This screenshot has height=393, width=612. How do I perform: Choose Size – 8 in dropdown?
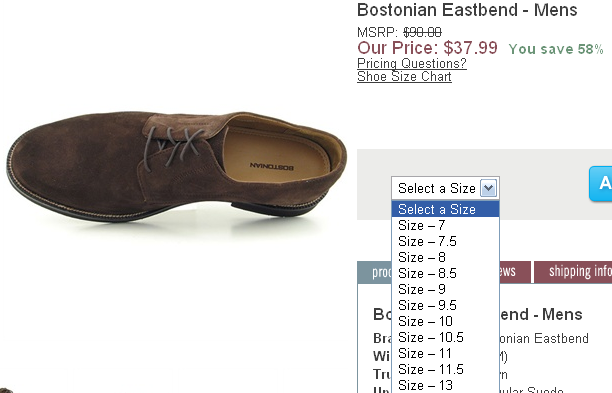pos(445,257)
